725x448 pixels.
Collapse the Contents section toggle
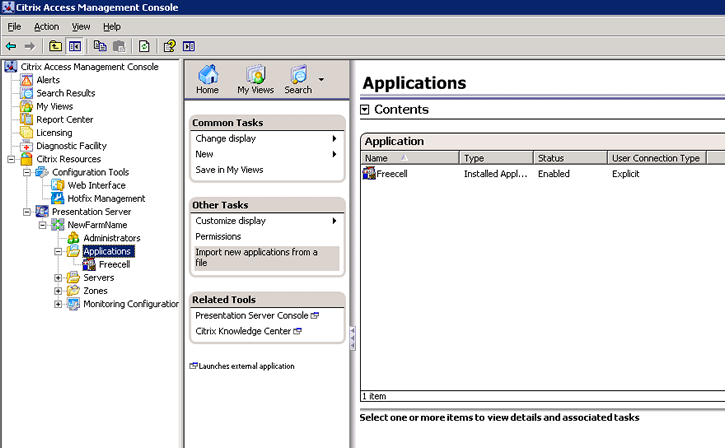[365, 110]
